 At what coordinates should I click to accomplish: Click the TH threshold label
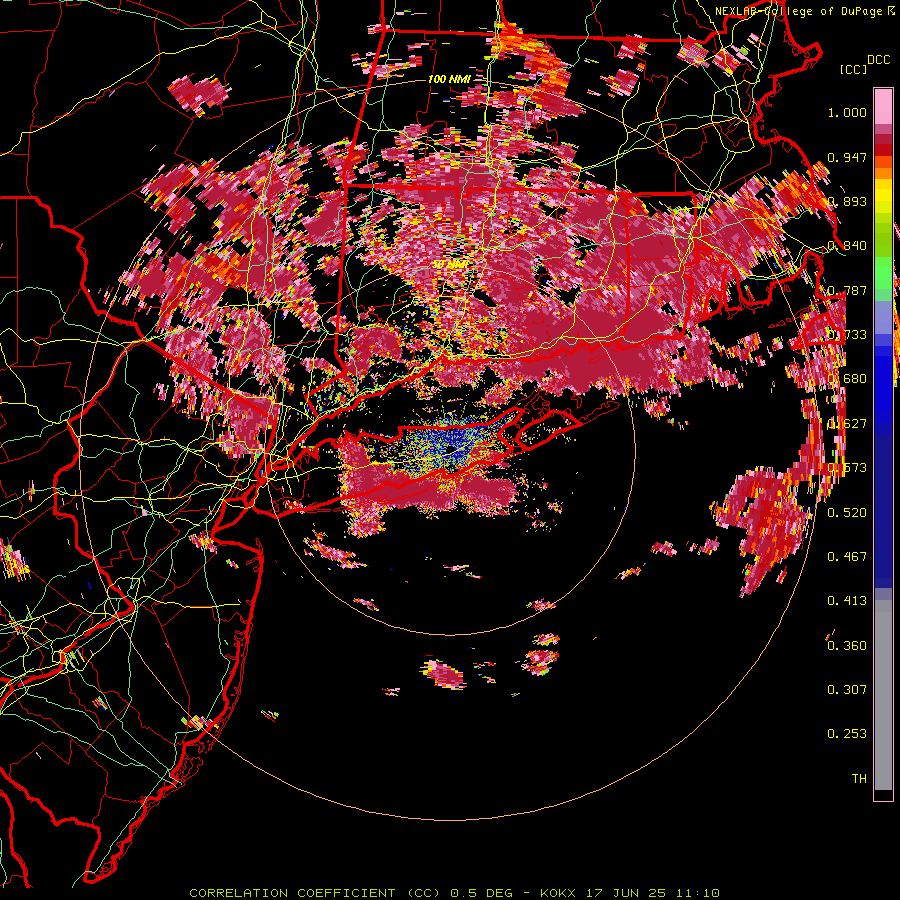coord(859,778)
